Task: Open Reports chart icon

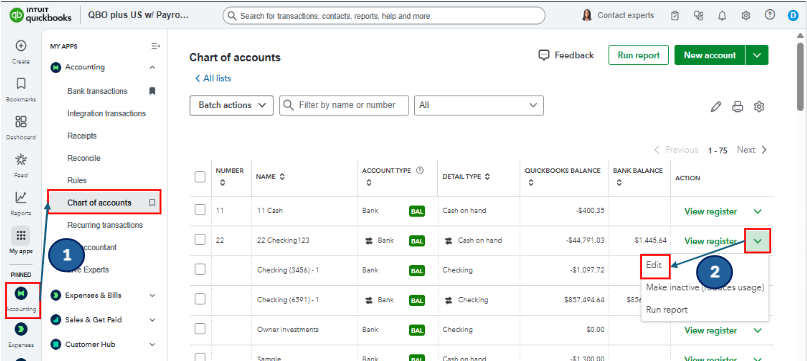Action: pyautogui.click(x=21, y=197)
